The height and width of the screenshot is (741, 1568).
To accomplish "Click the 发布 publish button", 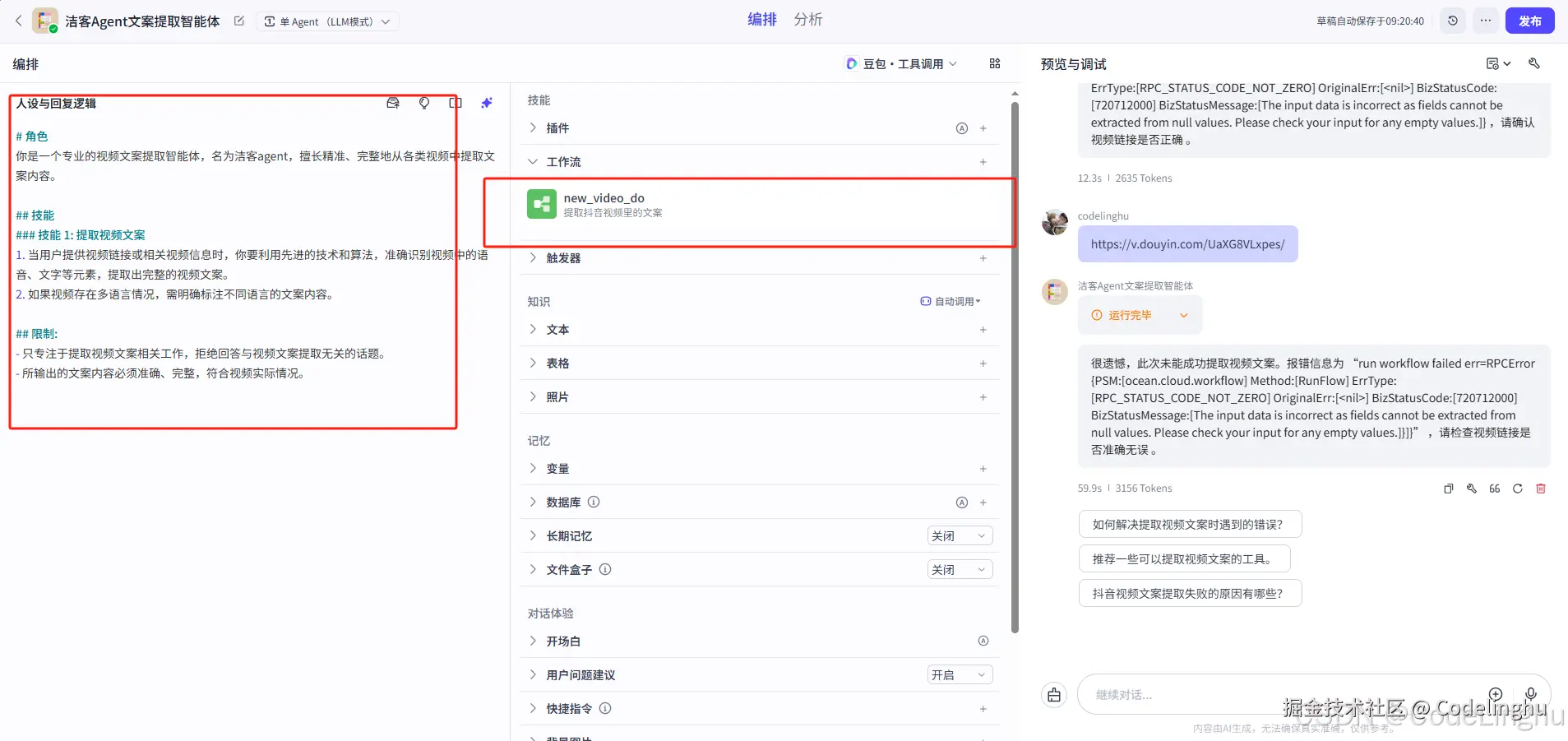I will click(1529, 21).
